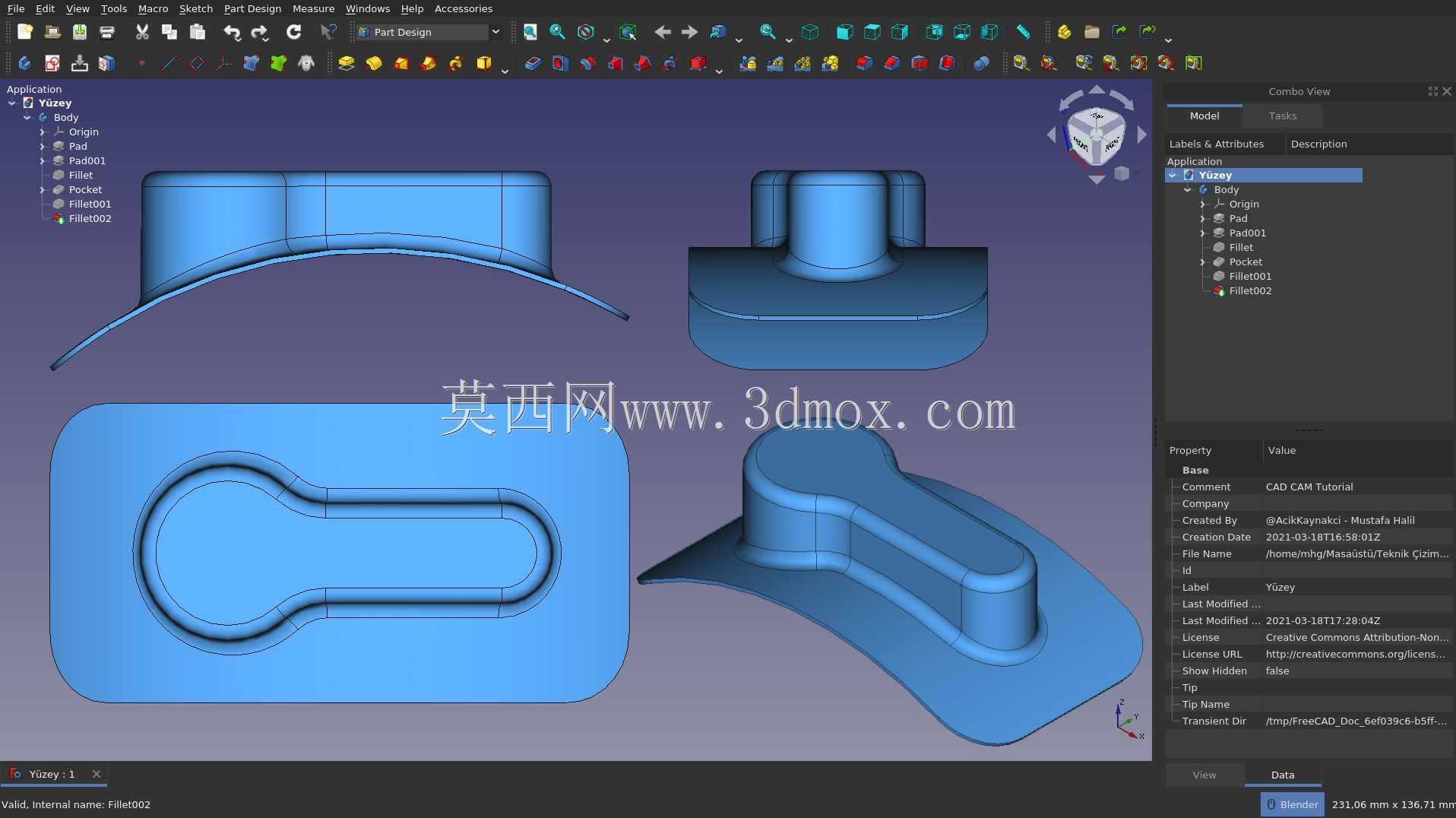Viewport: 1456px width, 818px height.
Task: Open the Sketch menu
Action: (195, 8)
